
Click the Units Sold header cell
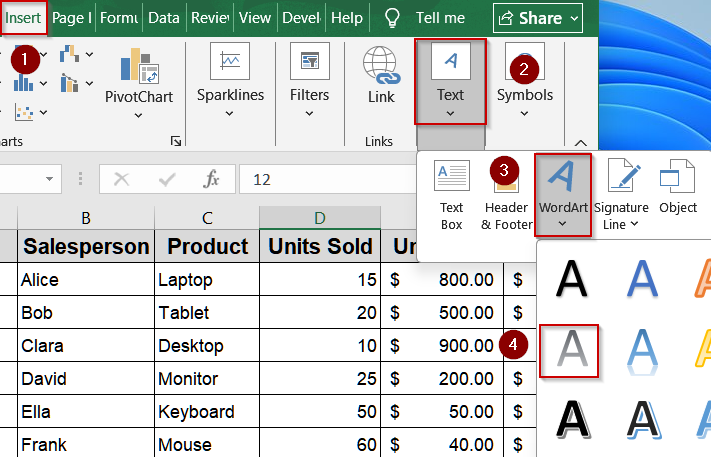click(x=320, y=246)
